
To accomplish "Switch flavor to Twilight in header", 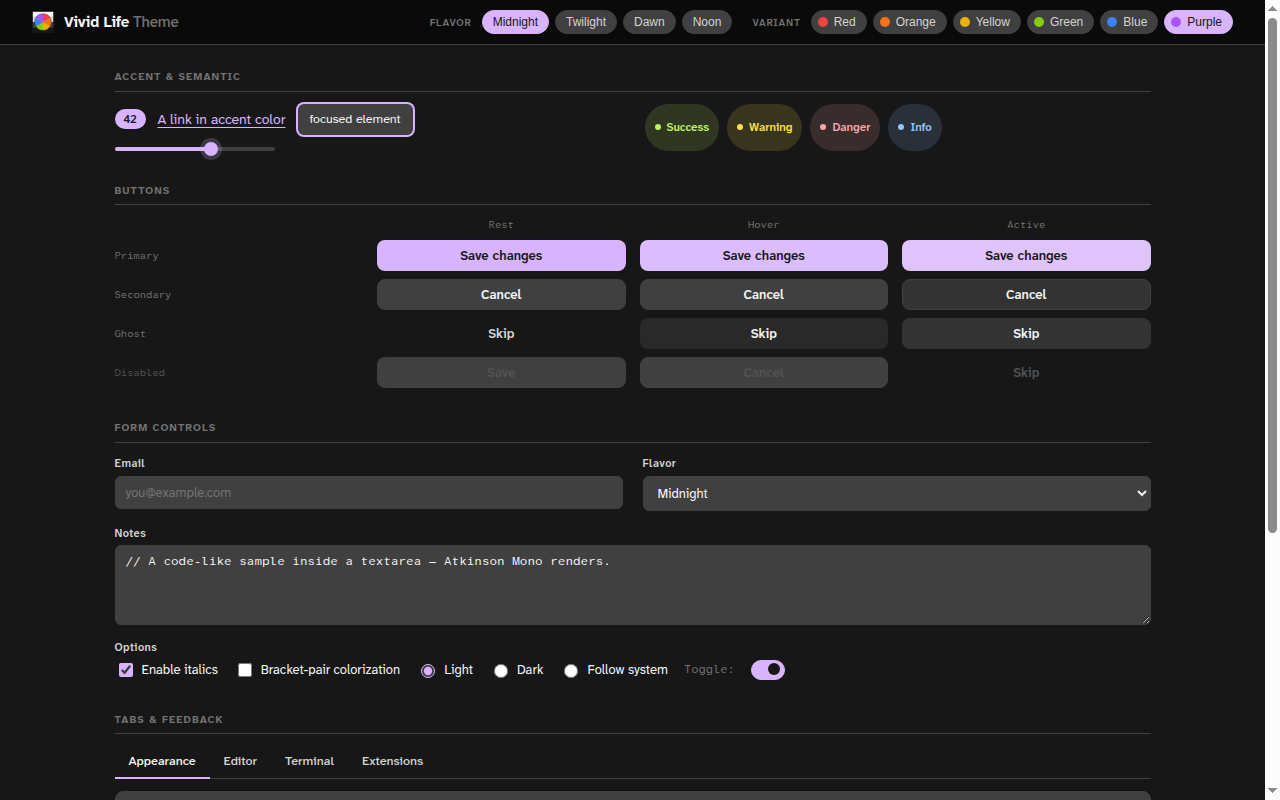I will pyautogui.click(x=586, y=22).
